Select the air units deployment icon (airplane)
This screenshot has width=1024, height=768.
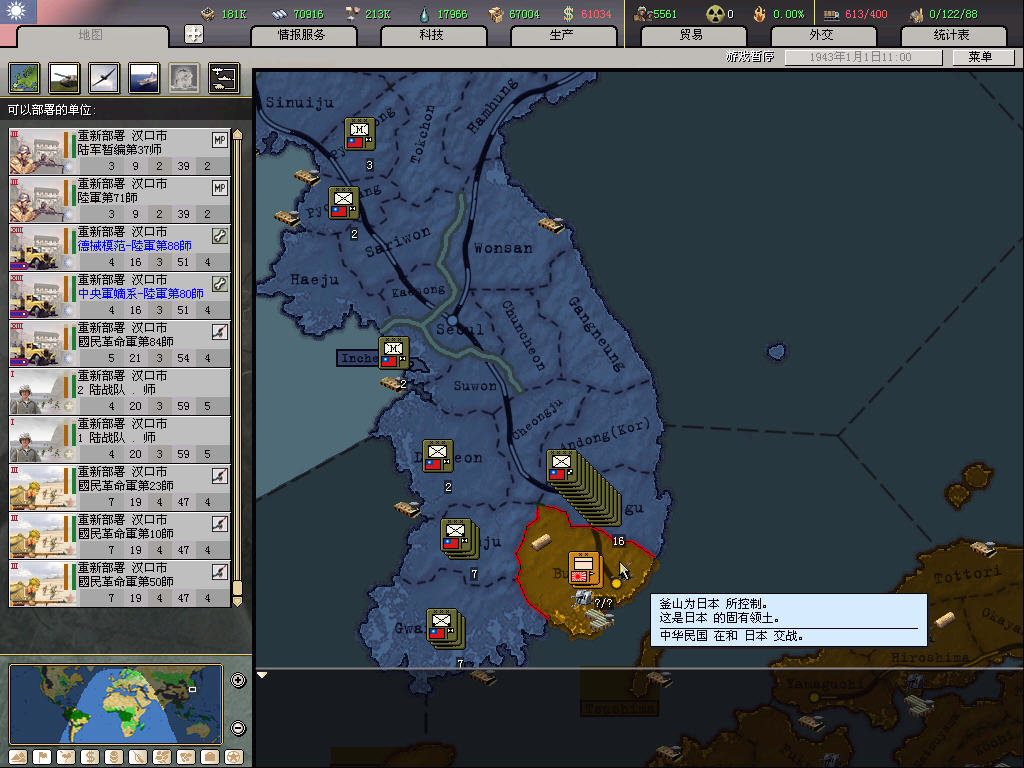tap(103, 78)
